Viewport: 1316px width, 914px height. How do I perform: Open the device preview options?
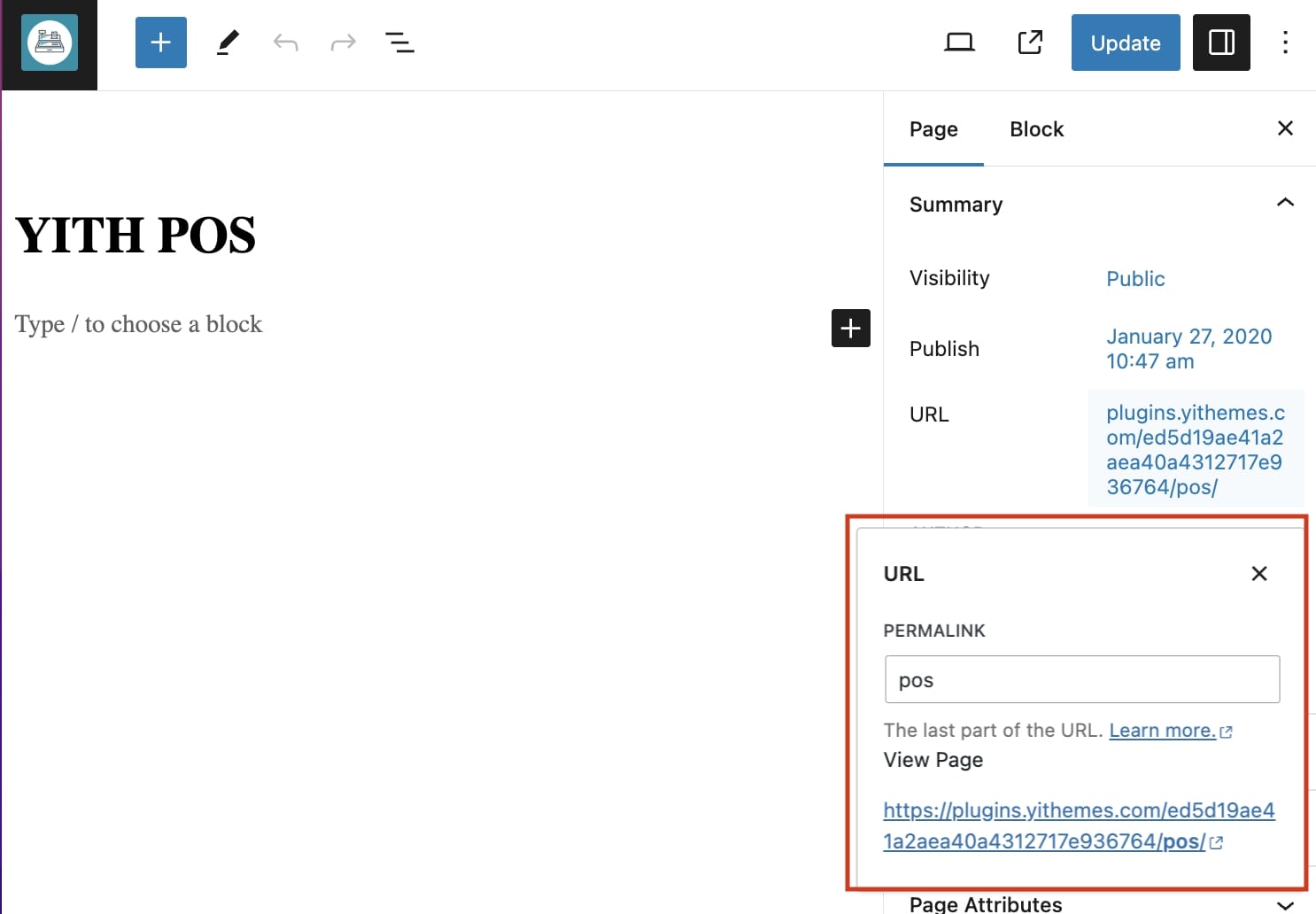(959, 43)
